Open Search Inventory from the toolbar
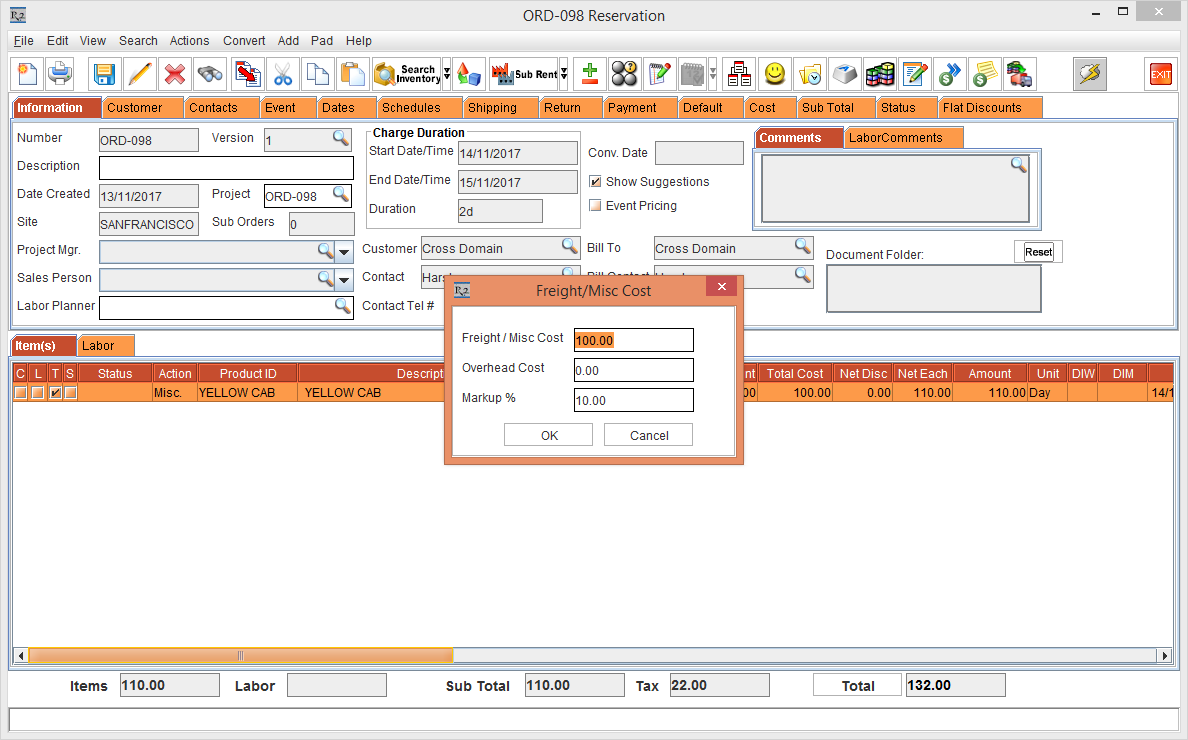 click(406, 74)
